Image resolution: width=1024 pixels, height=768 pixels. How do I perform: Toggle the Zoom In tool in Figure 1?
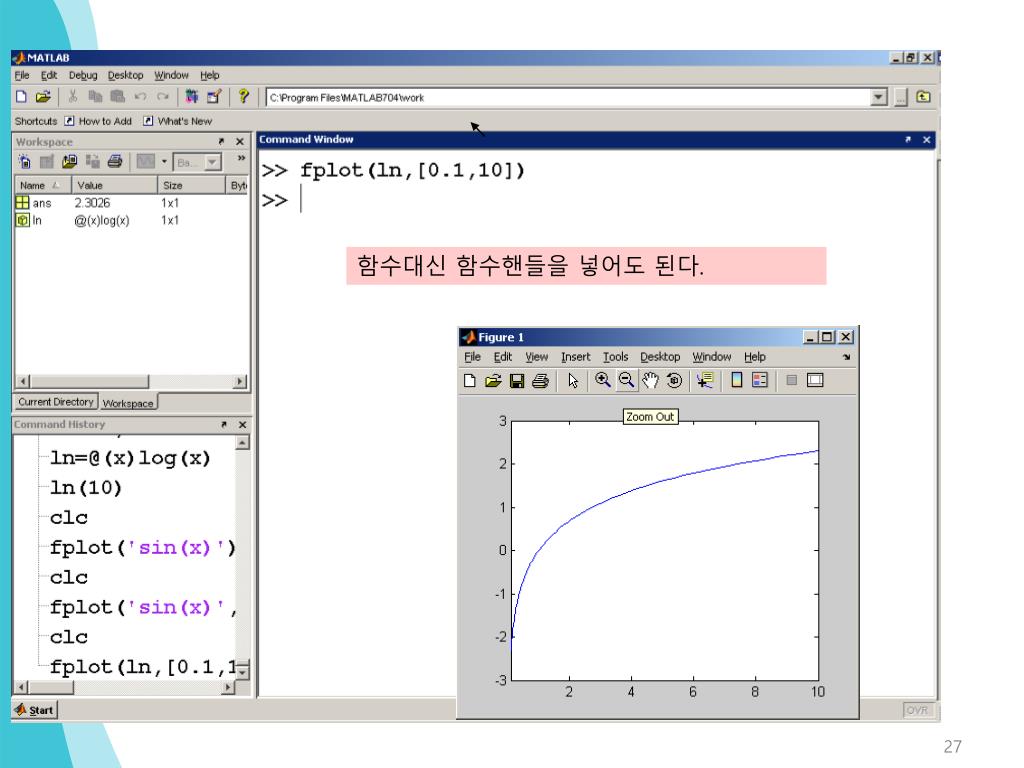click(603, 380)
